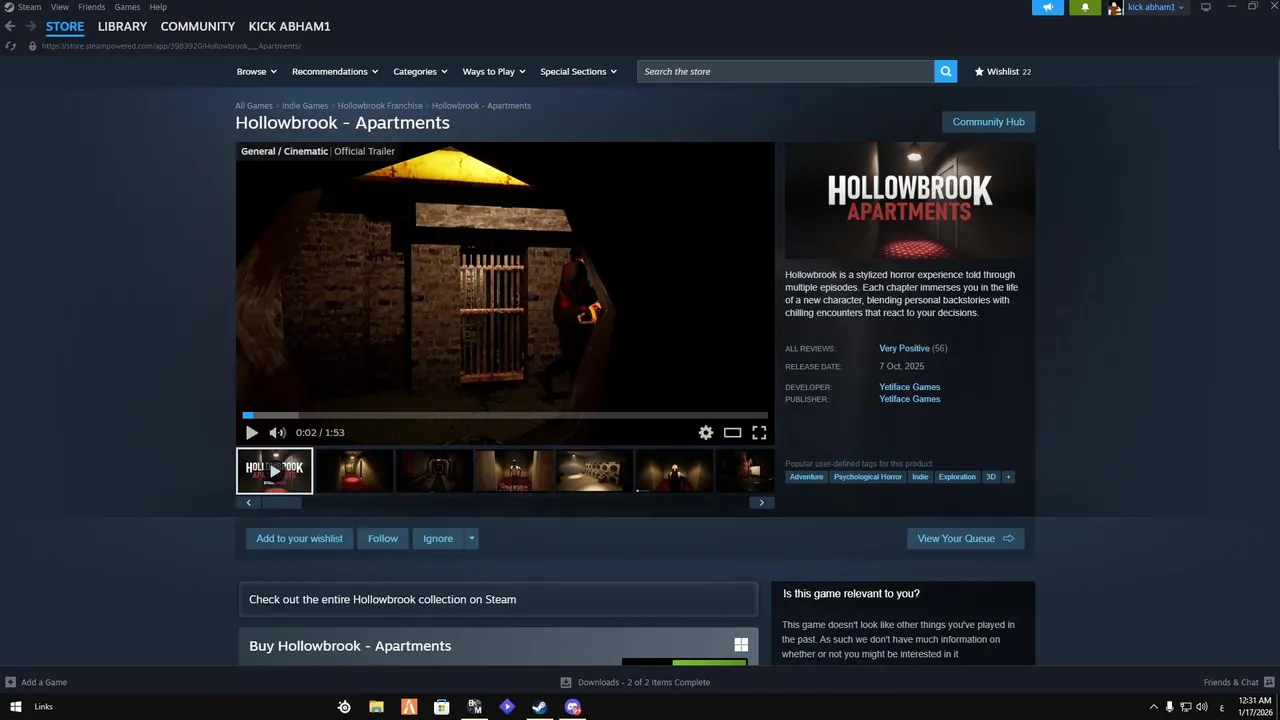The height and width of the screenshot is (720, 1280).
Task: Open the Windows Start button
Action: [15, 707]
